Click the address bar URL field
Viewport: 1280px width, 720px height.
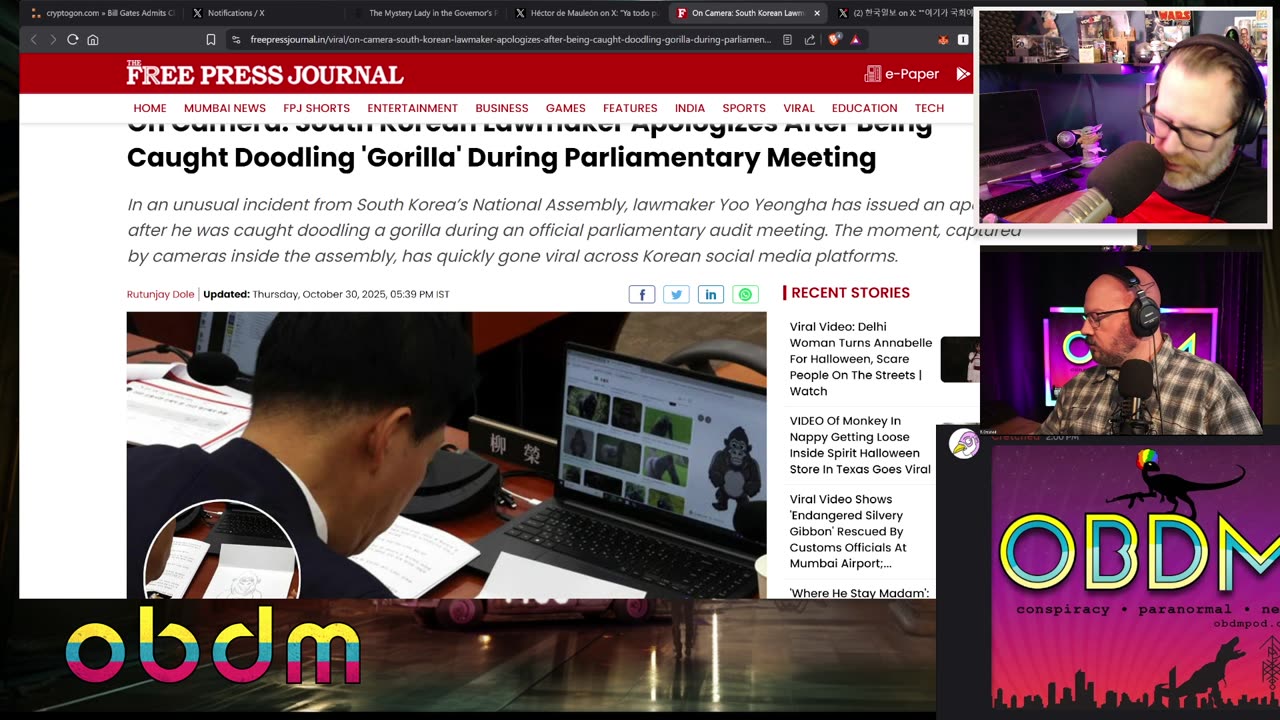coord(510,40)
